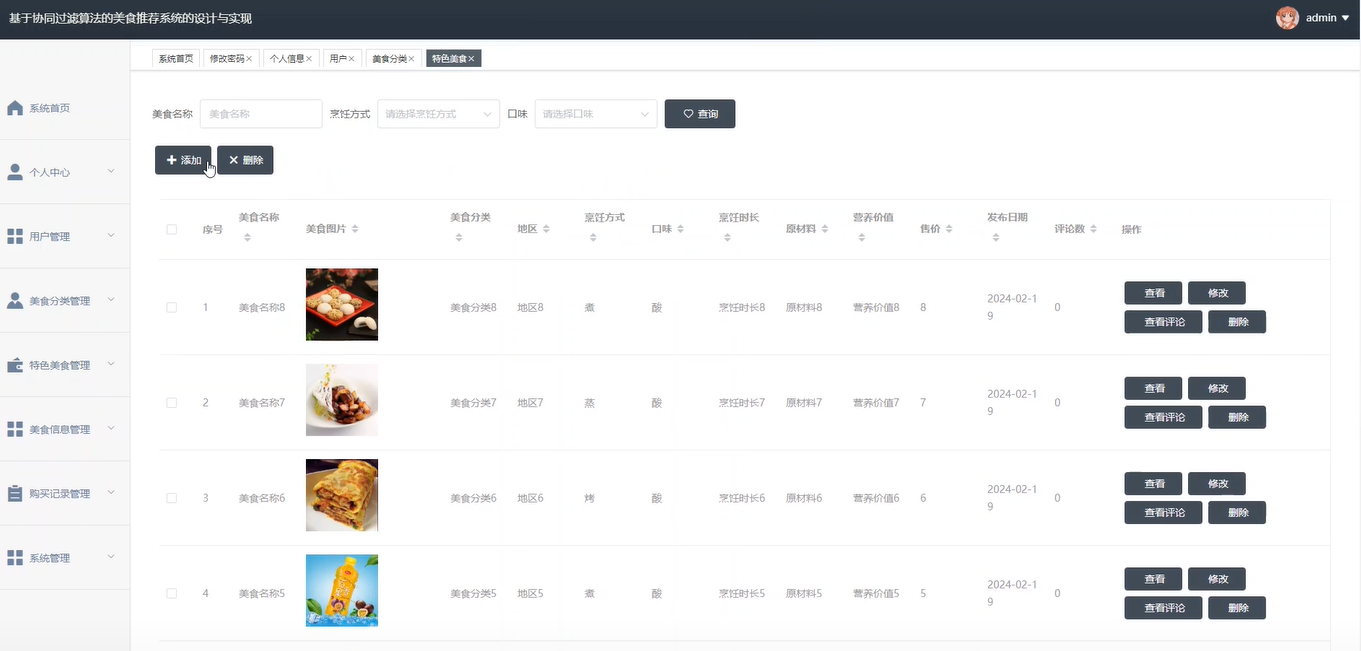Click the 删除 button beside 添加

pyautogui.click(x=245, y=160)
